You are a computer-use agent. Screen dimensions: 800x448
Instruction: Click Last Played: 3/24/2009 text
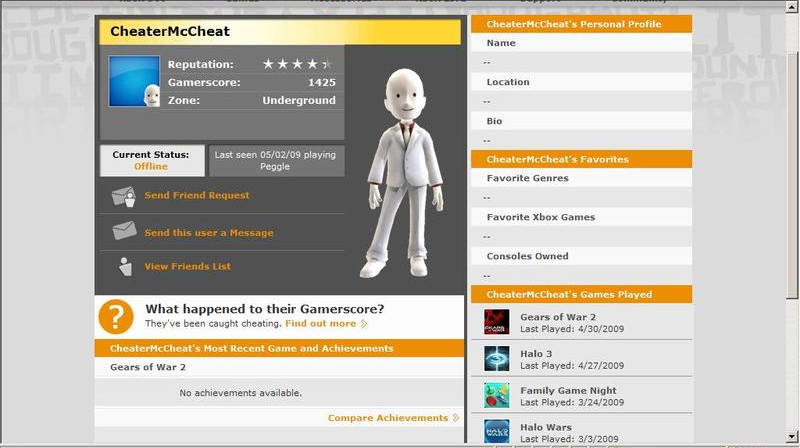click(572, 403)
